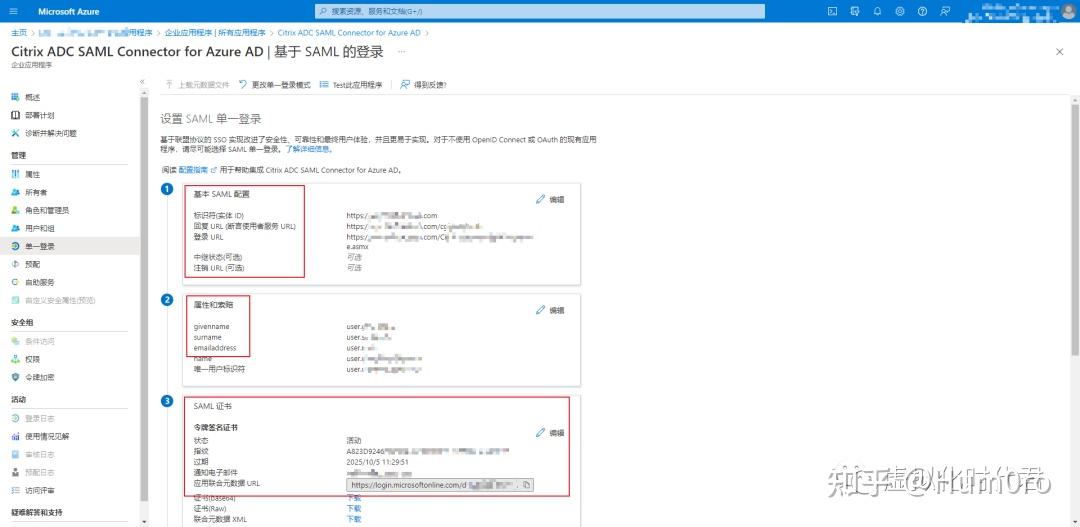Click the 单一登录 icon in the sidebar
This screenshot has width=1080, height=527.
[15, 246]
